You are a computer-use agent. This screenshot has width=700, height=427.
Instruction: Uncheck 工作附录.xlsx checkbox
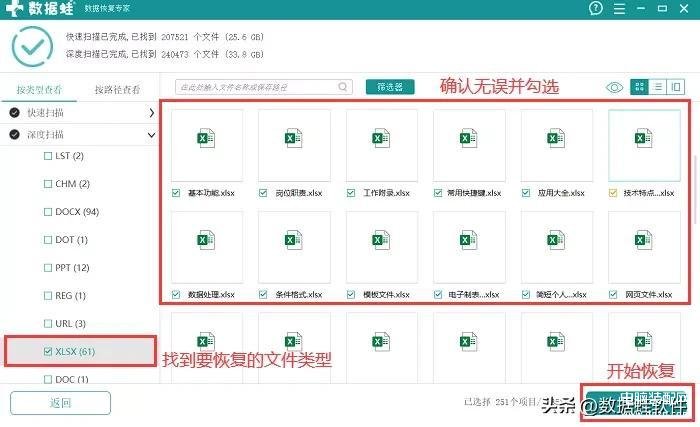point(351,193)
